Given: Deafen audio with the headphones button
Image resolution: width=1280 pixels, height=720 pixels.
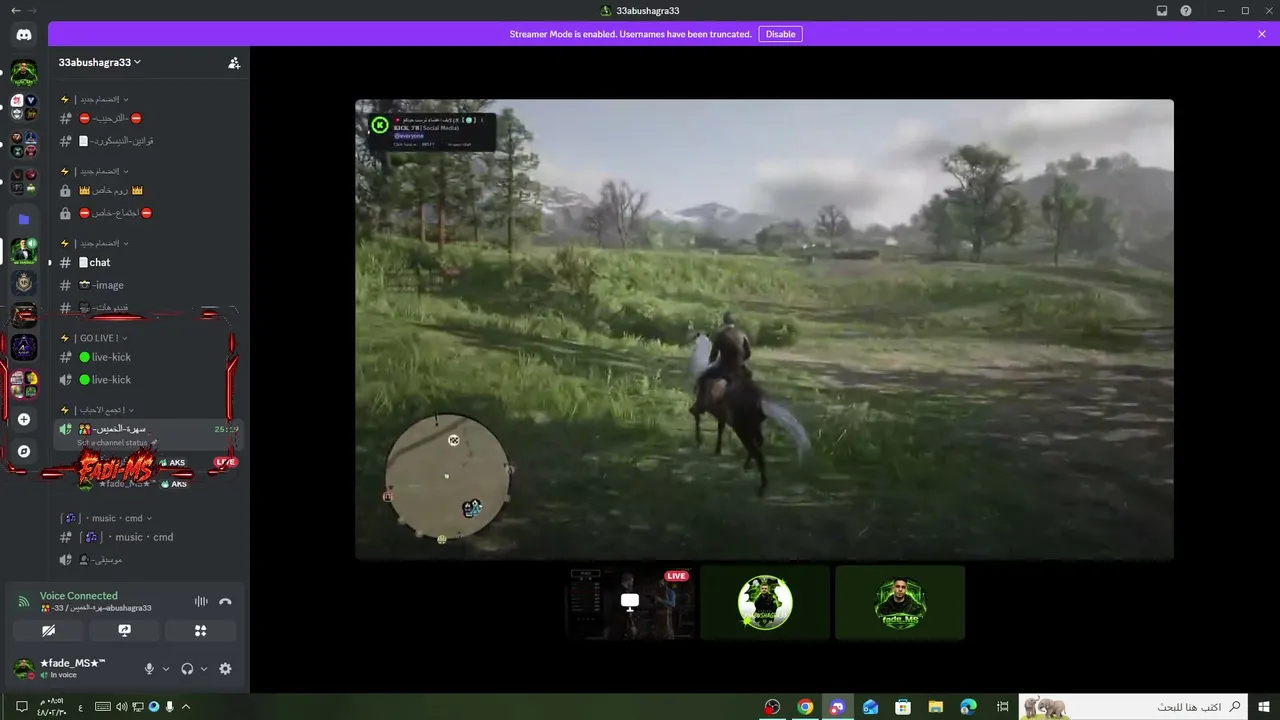Looking at the screenshot, I should [x=187, y=669].
